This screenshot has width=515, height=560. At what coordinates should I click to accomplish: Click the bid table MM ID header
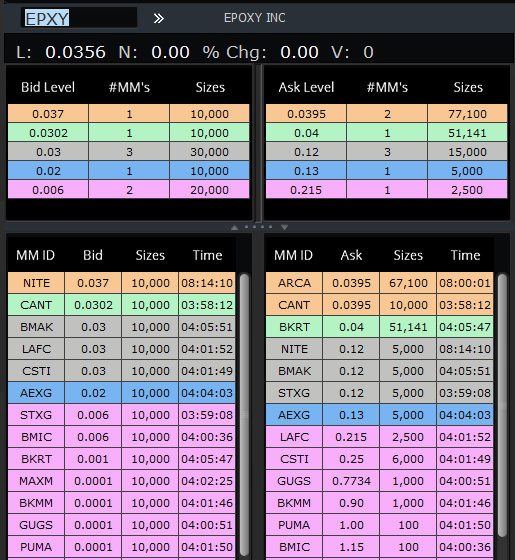pos(36,255)
